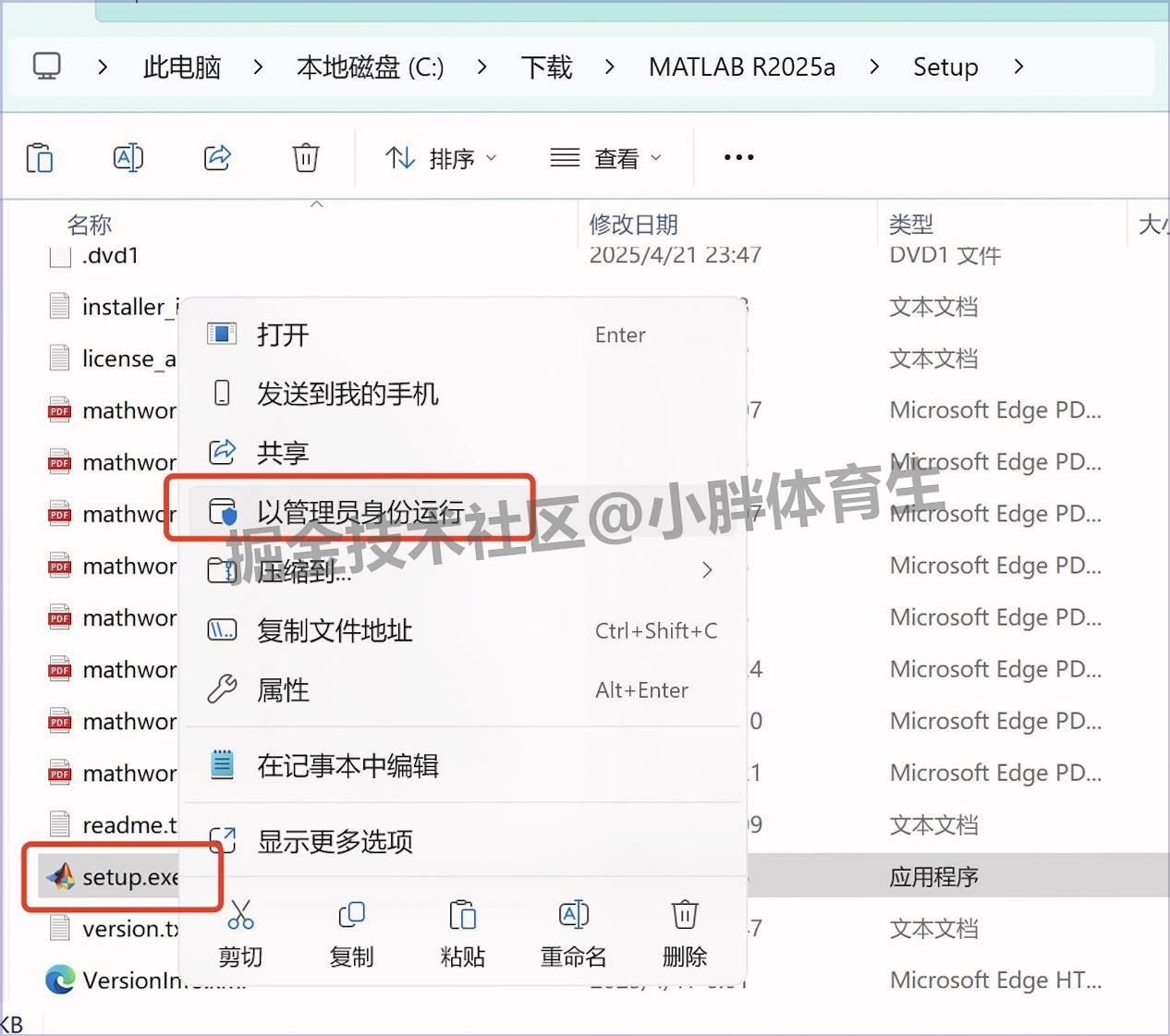Choose 在记事本中编辑 menu entry
1170x1036 pixels.
click(x=348, y=765)
